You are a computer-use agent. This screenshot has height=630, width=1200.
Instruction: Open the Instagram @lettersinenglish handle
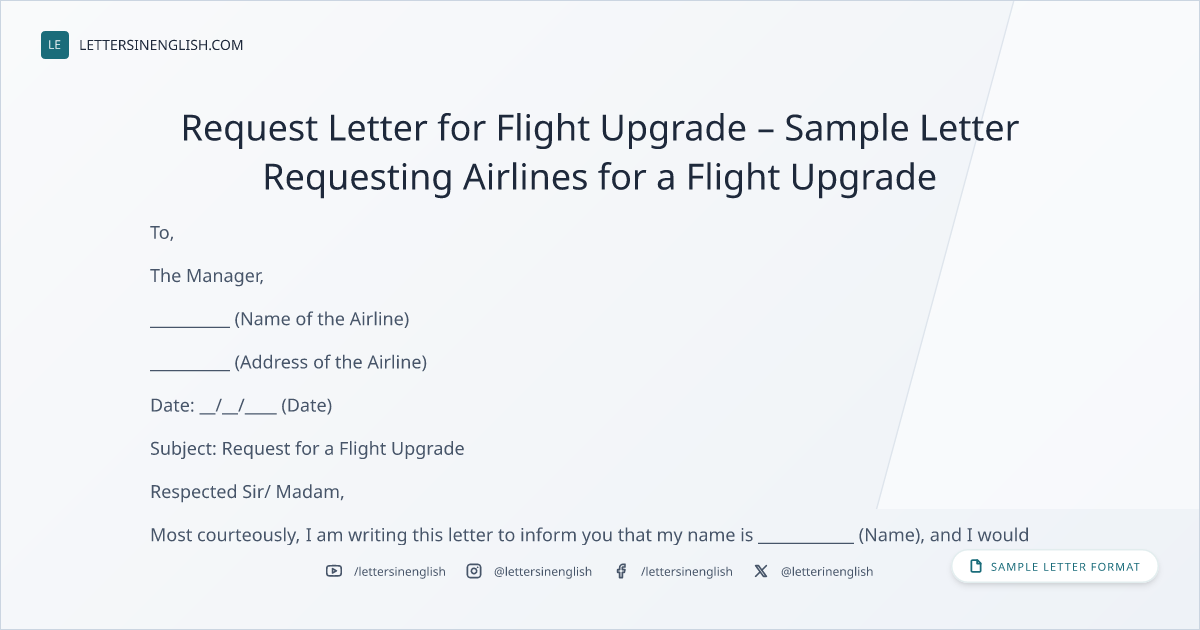(543, 571)
